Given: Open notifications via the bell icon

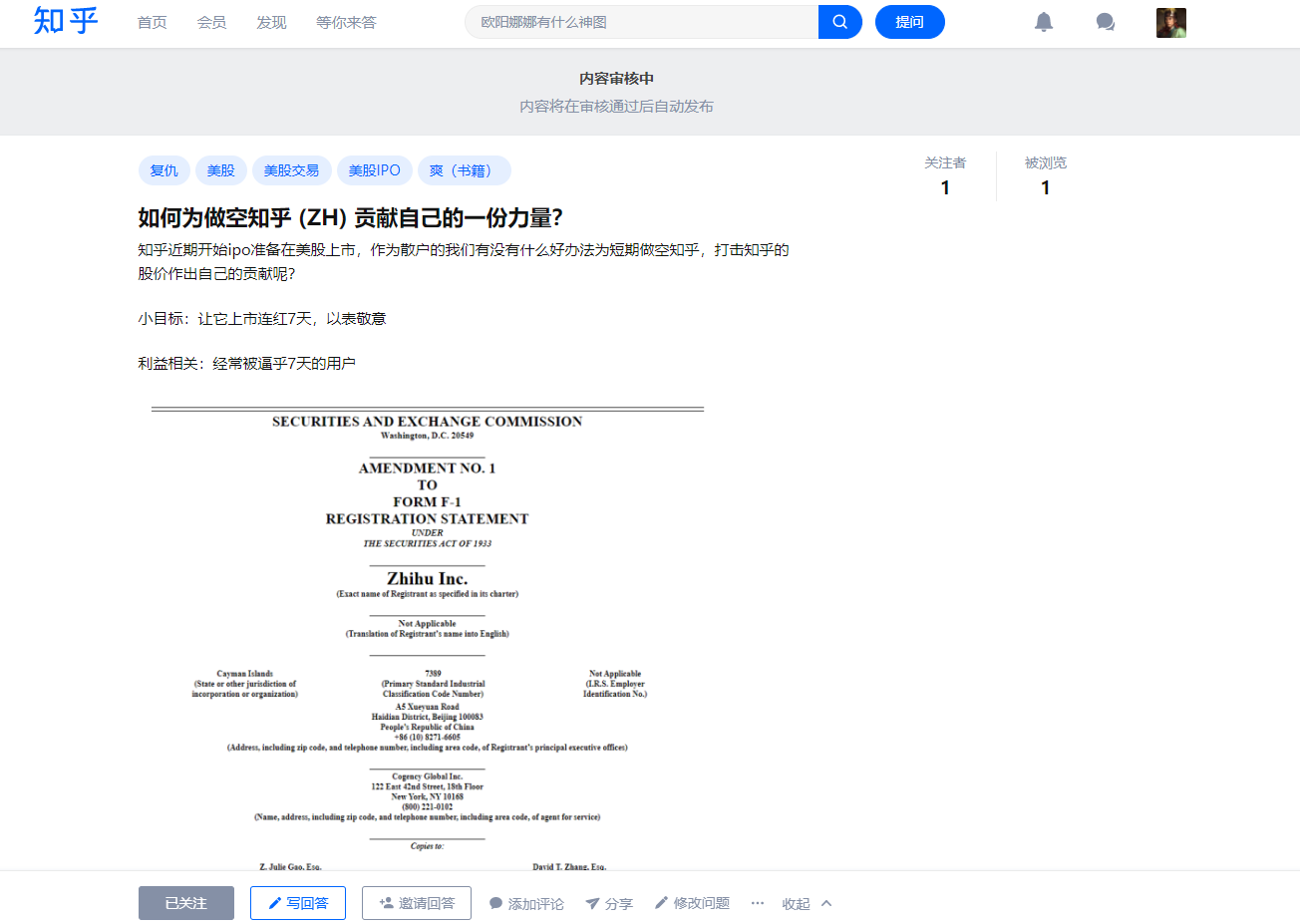Looking at the screenshot, I should pos(1043,22).
